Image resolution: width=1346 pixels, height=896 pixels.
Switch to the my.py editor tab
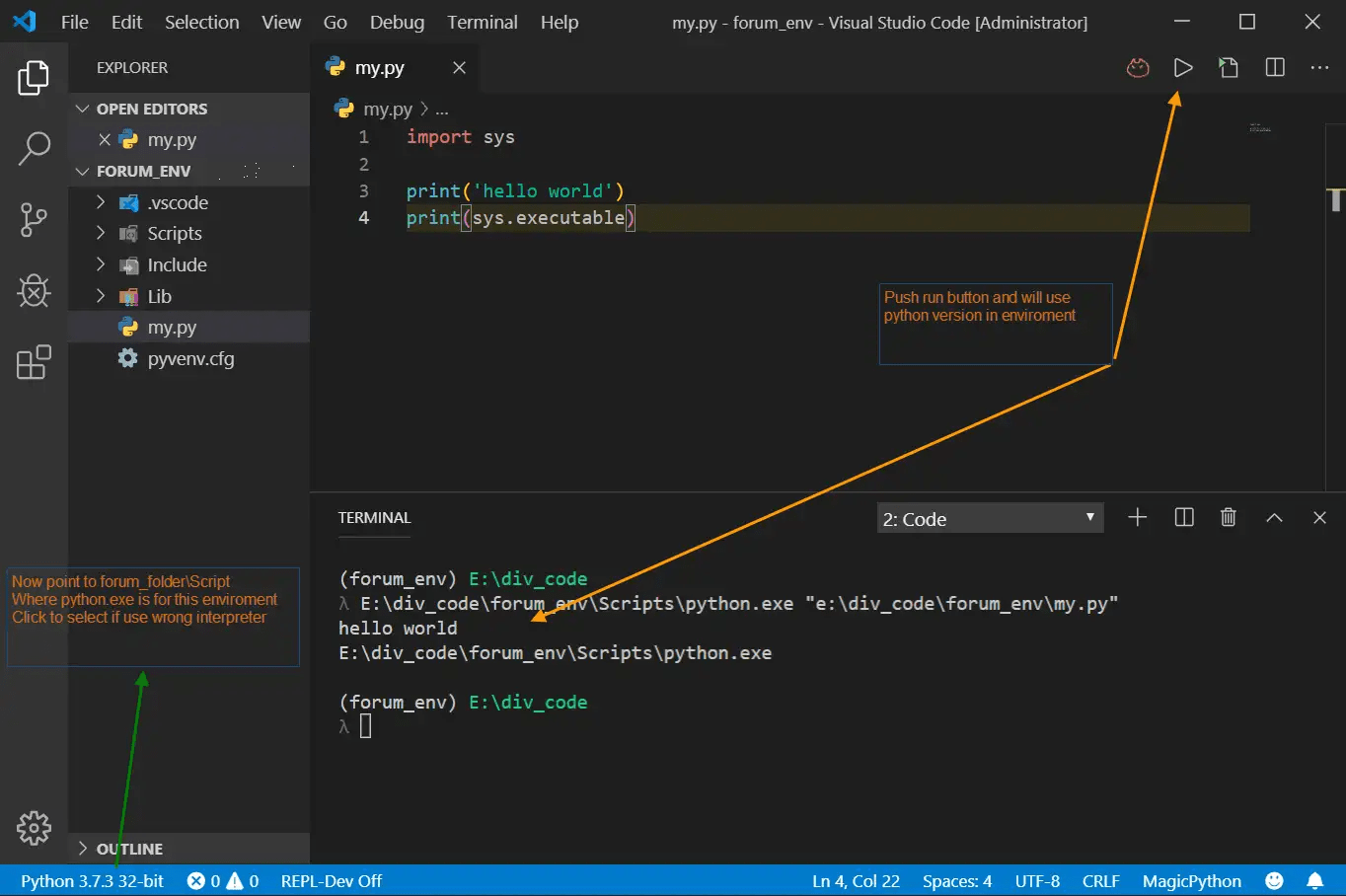378,67
